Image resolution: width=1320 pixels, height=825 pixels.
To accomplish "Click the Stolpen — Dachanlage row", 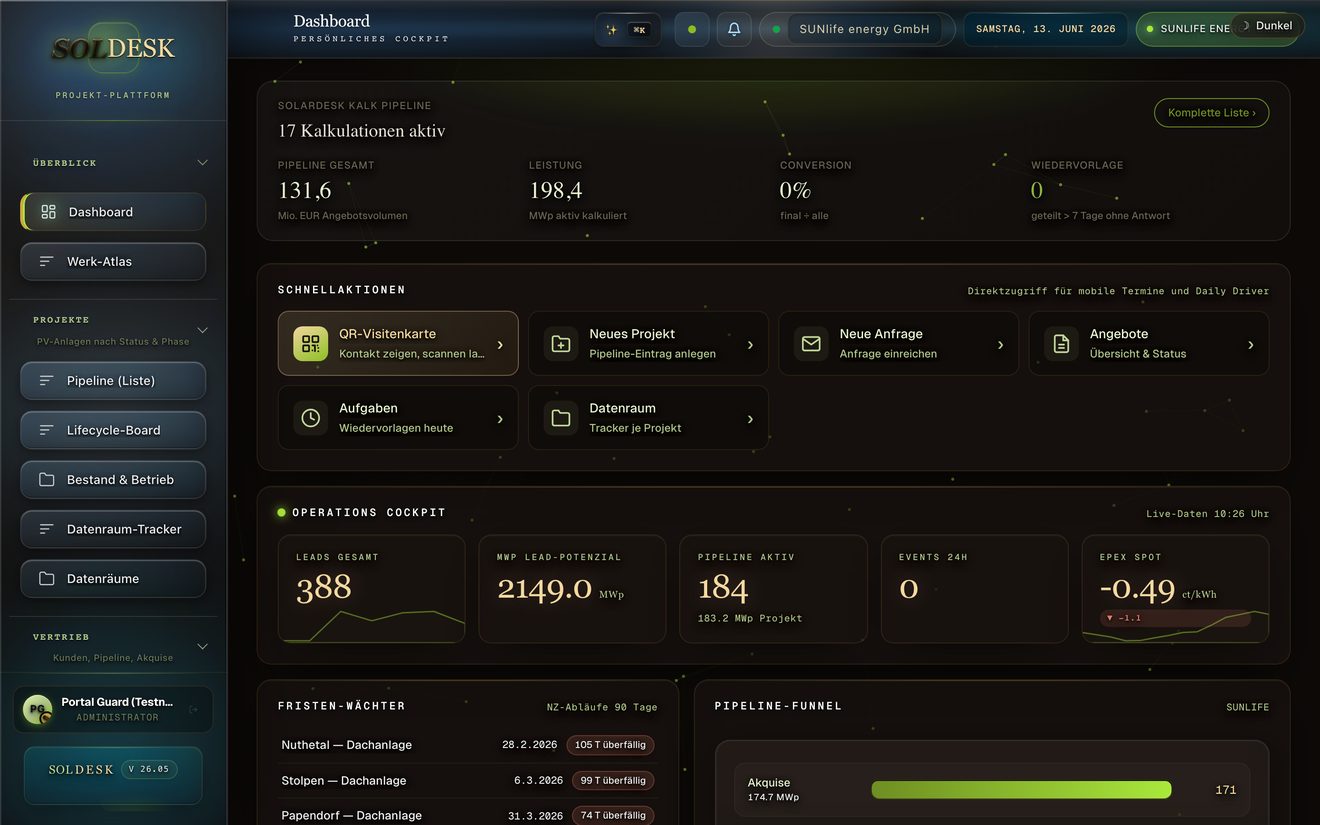I will (x=468, y=780).
